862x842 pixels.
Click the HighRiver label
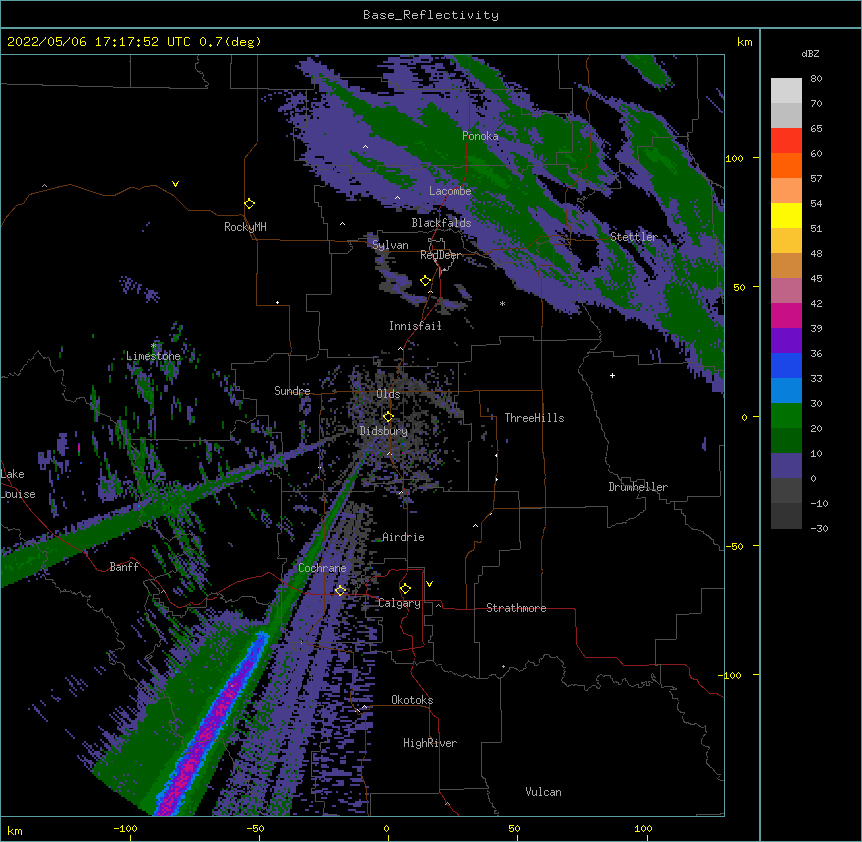point(430,743)
